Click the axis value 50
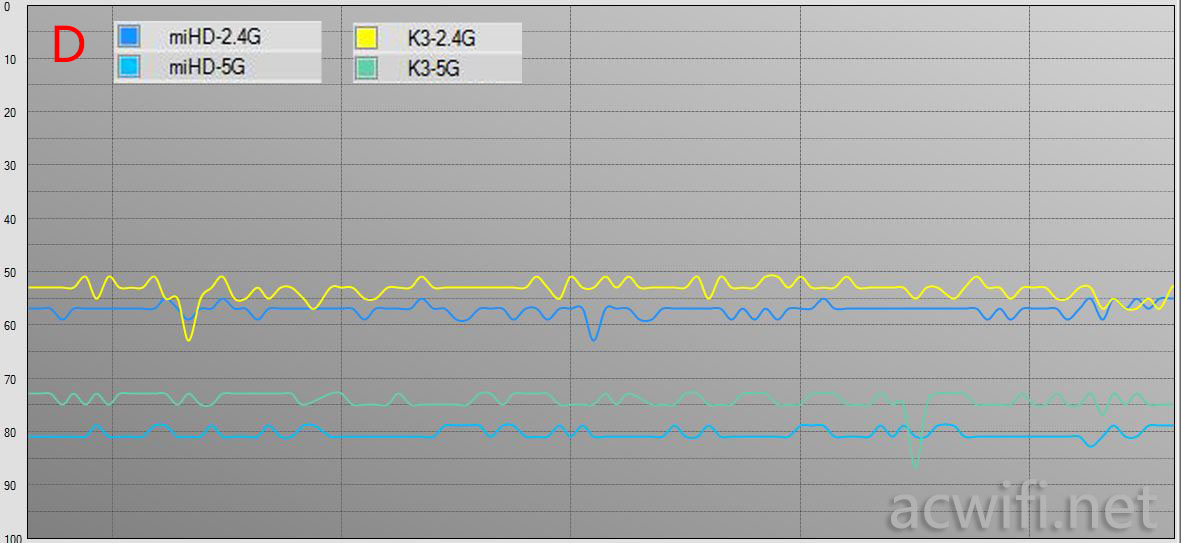 (x=10, y=271)
